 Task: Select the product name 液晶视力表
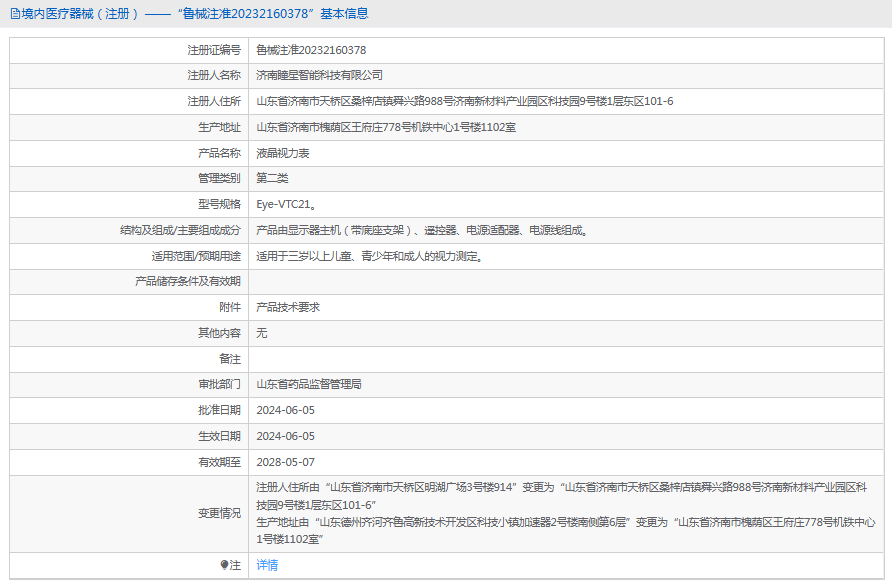pyautogui.click(x=283, y=153)
